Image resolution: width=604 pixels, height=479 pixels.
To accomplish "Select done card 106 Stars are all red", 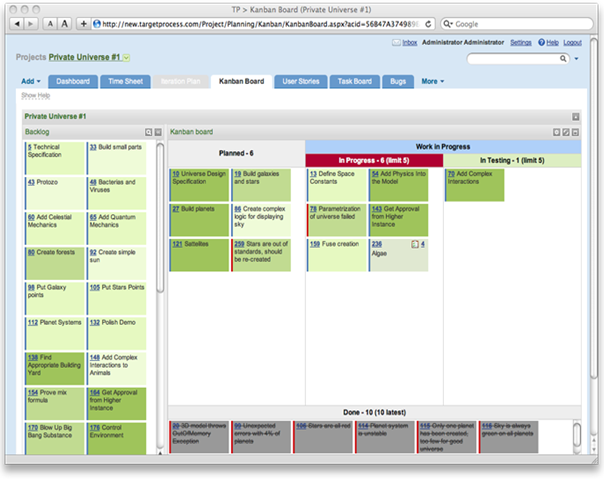I will point(323,437).
